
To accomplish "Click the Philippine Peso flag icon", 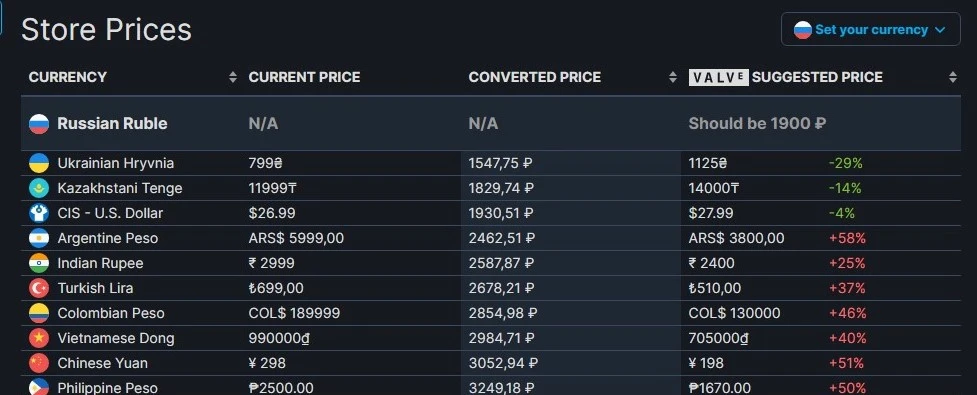I will [39, 388].
